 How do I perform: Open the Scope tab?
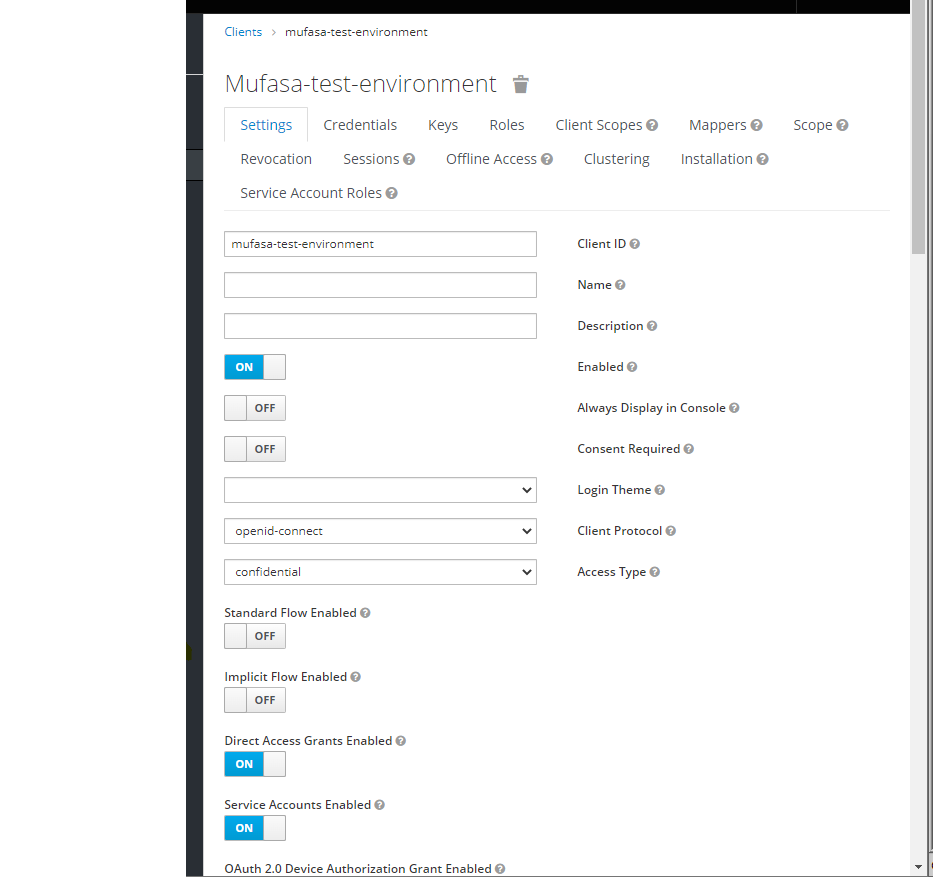pyautogui.click(x=813, y=125)
